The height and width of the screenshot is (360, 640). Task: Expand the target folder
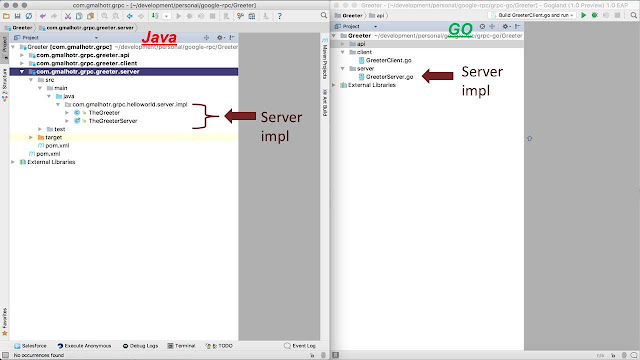31,137
